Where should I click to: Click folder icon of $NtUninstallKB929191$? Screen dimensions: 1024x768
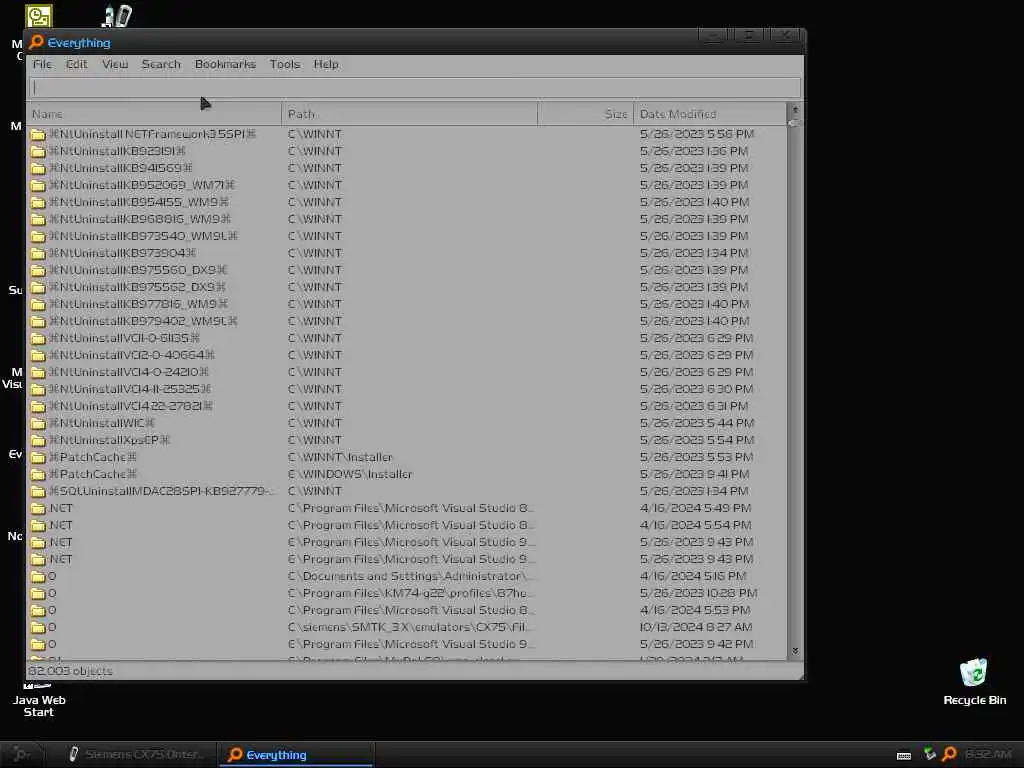38,151
